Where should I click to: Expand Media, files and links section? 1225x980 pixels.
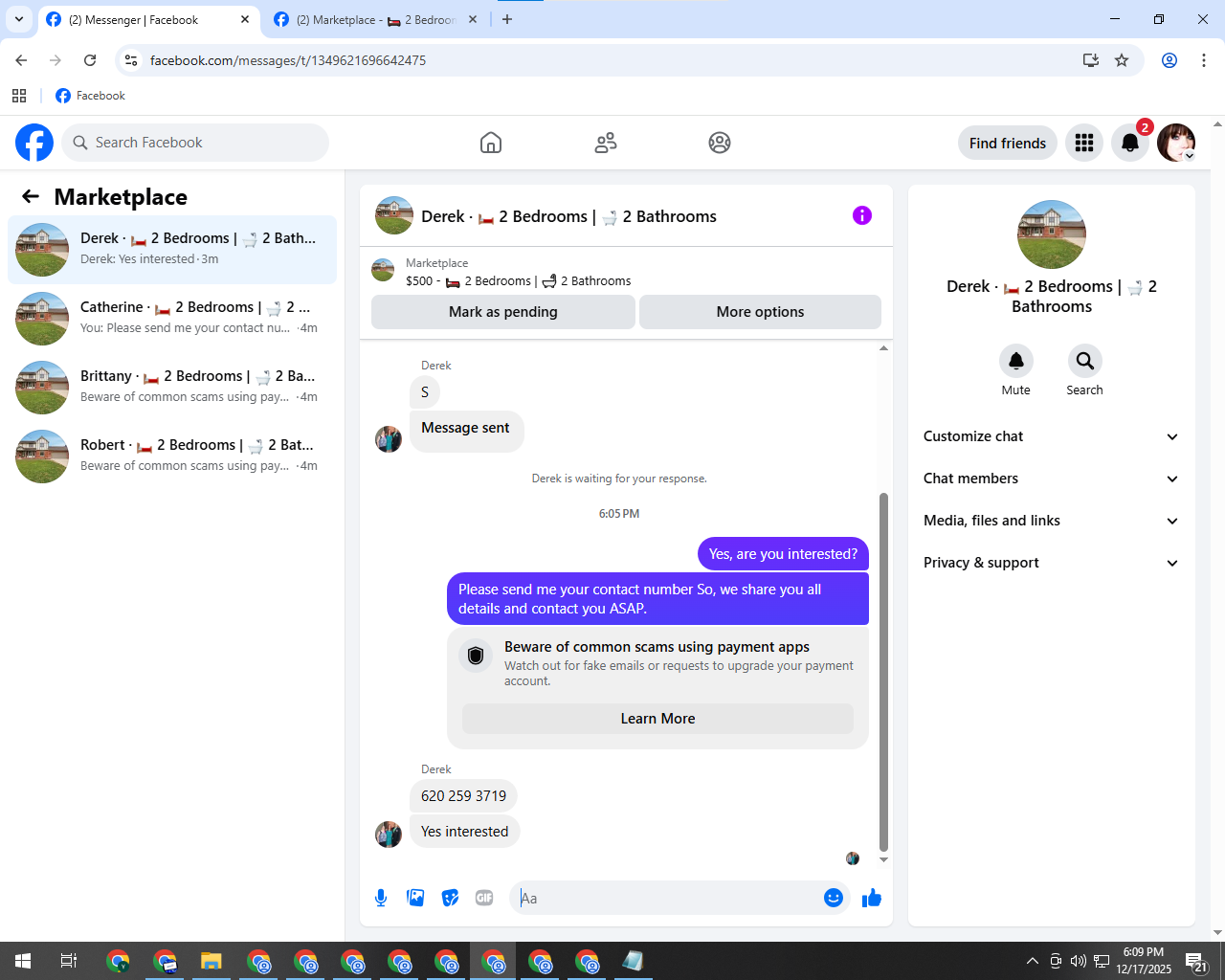point(1052,521)
